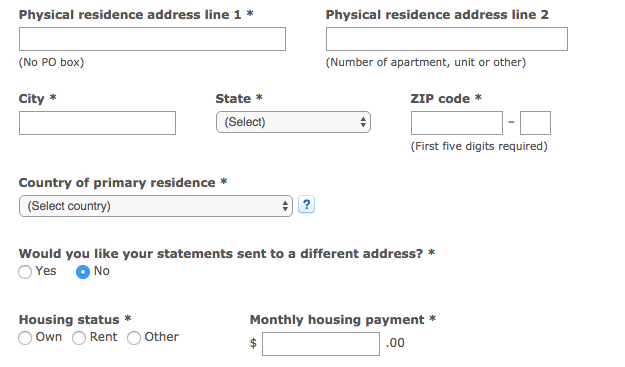
Task: Click the five-digit ZIP code field
Action: point(457,123)
